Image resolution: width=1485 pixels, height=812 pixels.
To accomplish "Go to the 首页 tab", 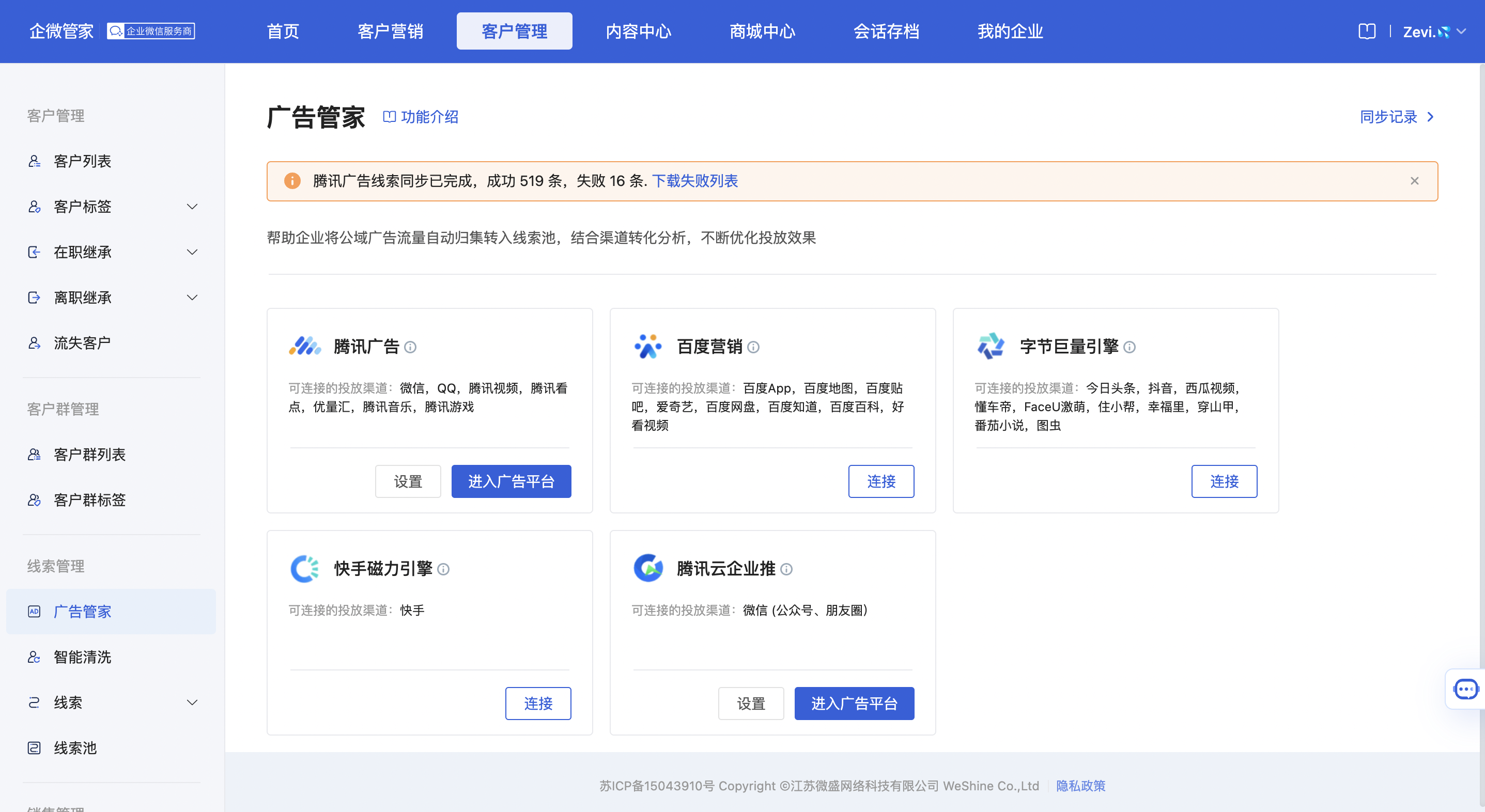I will 283,31.
